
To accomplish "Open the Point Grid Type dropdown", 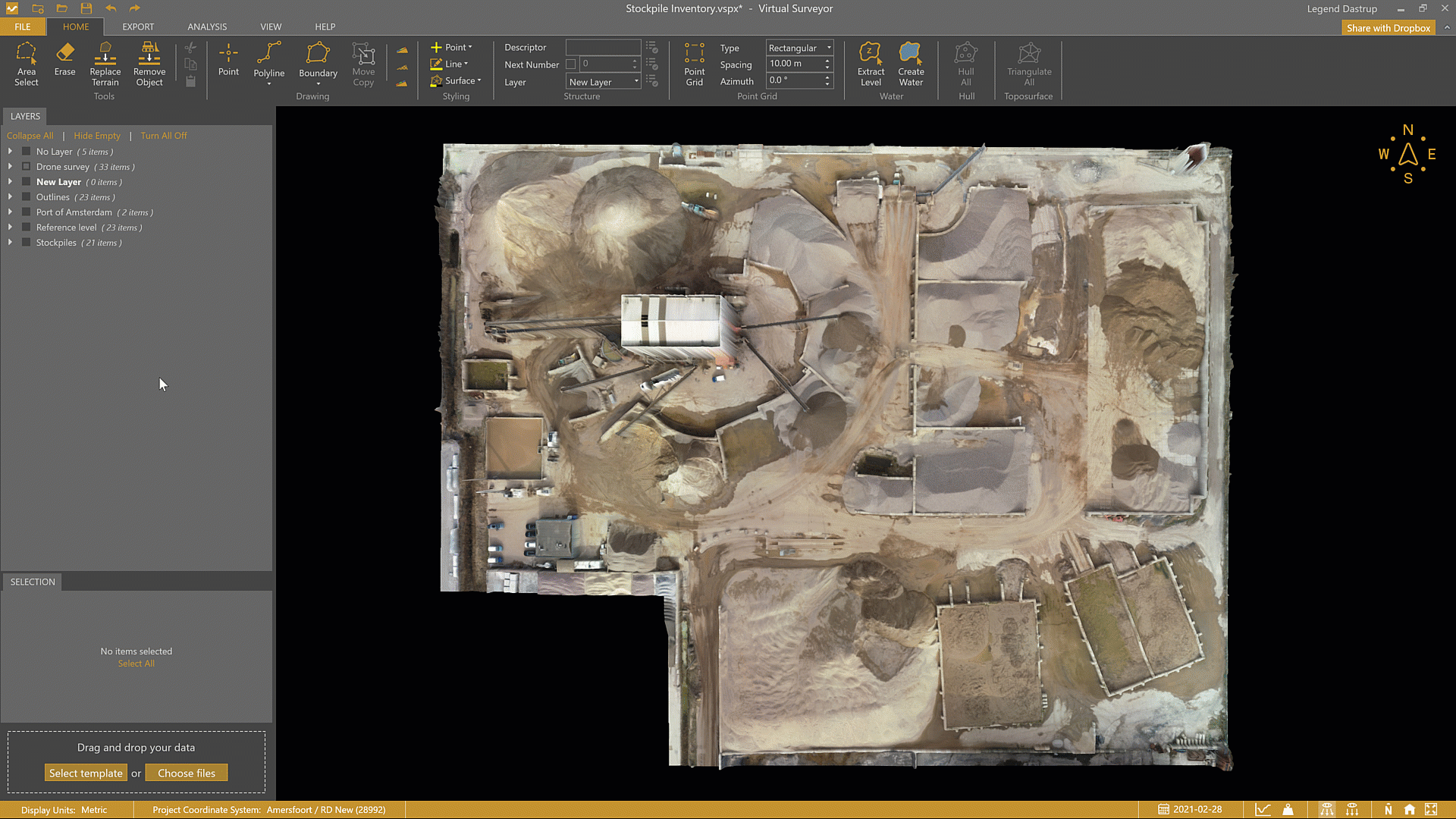I will [x=799, y=48].
